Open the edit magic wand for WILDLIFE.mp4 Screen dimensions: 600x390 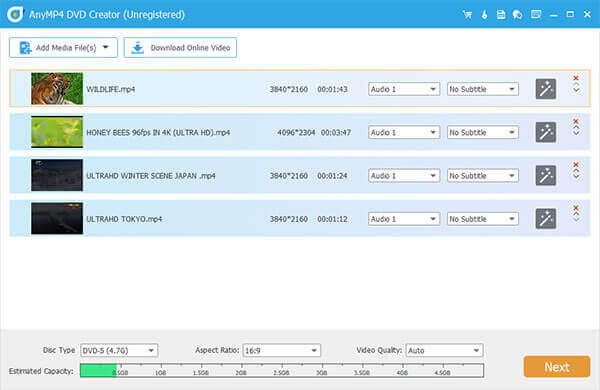(546, 89)
